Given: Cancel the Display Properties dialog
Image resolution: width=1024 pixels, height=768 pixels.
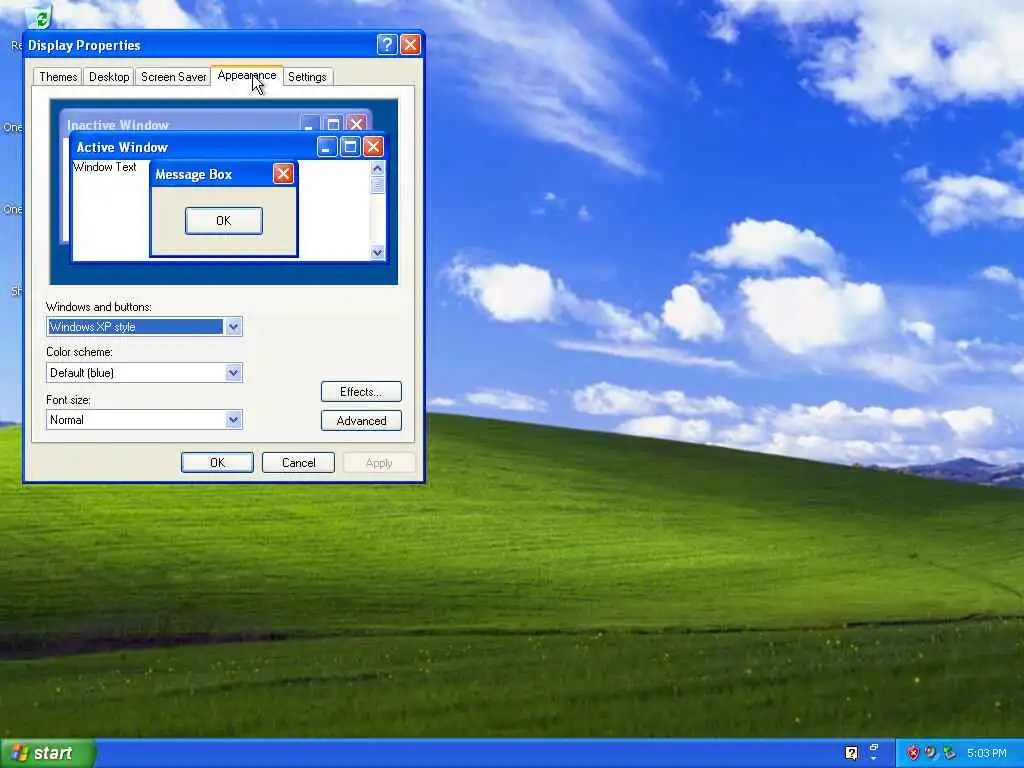Looking at the screenshot, I should click(x=298, y=462).
